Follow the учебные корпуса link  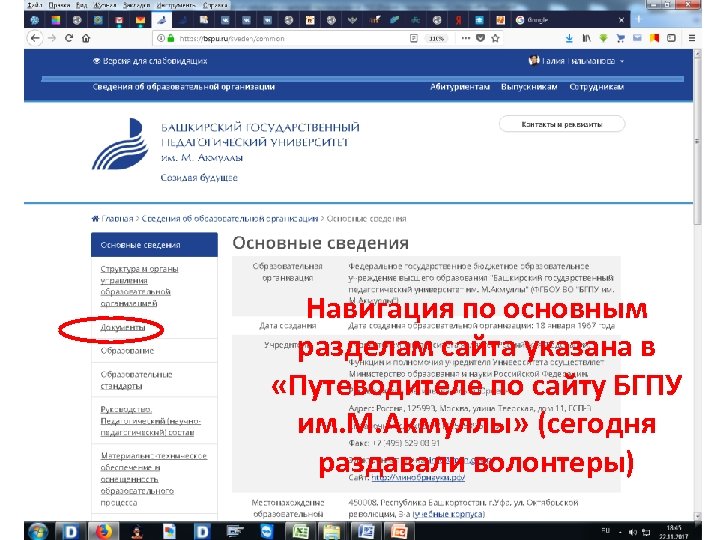449,514
